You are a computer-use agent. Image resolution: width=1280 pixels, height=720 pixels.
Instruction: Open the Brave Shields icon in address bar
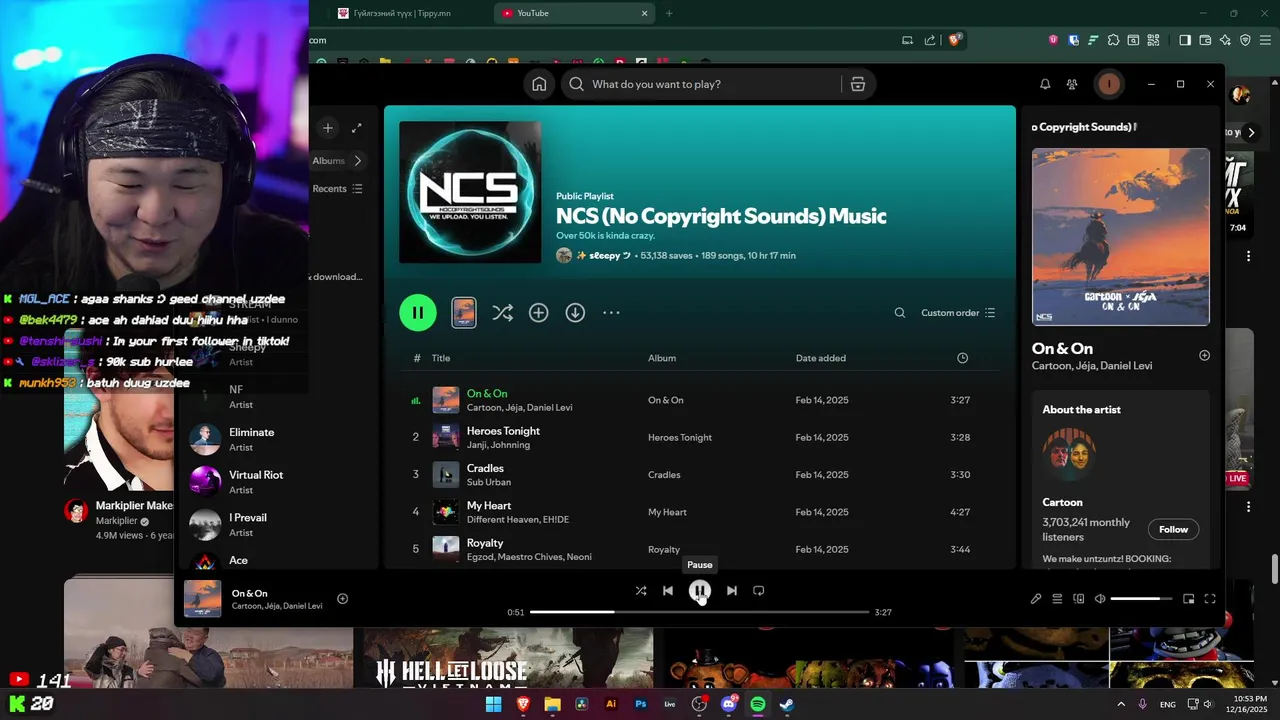tap(955, 40)
